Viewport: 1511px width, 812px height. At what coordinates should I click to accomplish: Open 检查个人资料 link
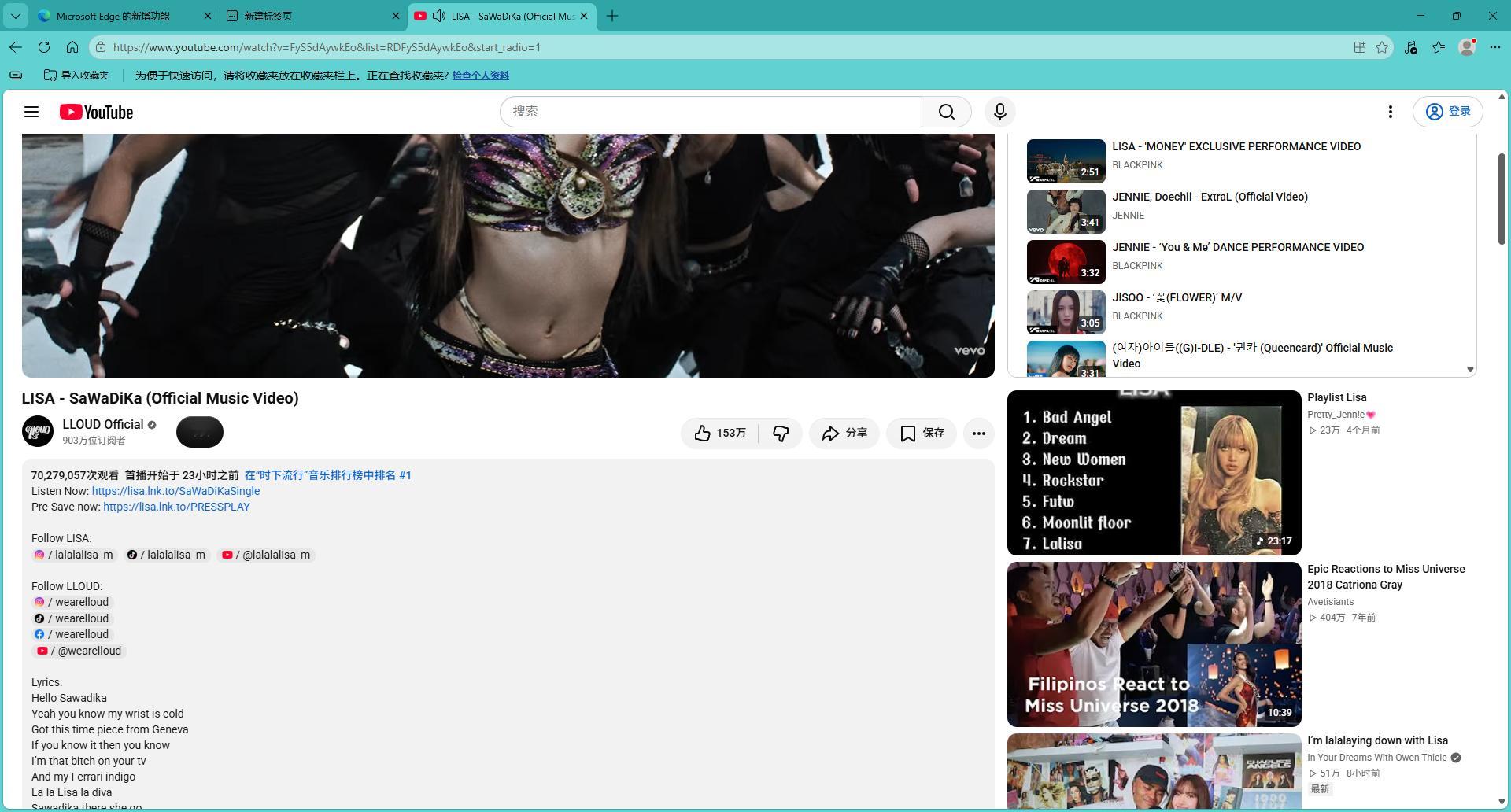480,76
